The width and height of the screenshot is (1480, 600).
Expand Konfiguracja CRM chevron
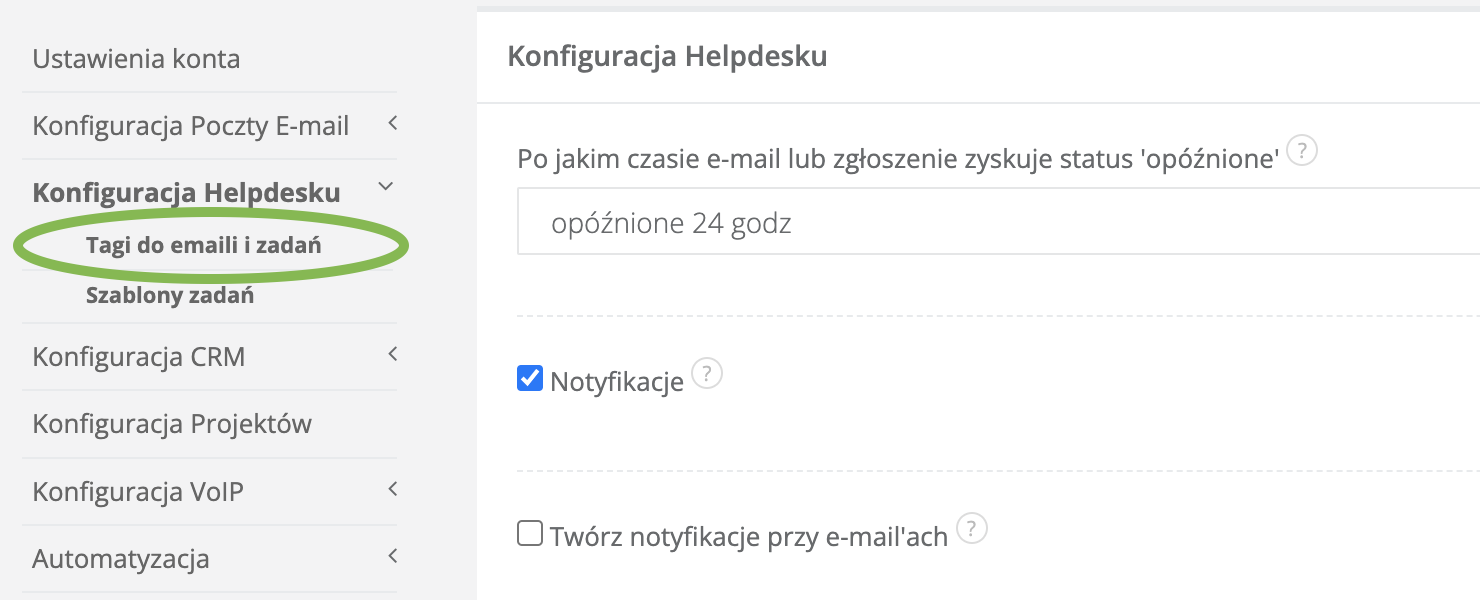point(392,354)
